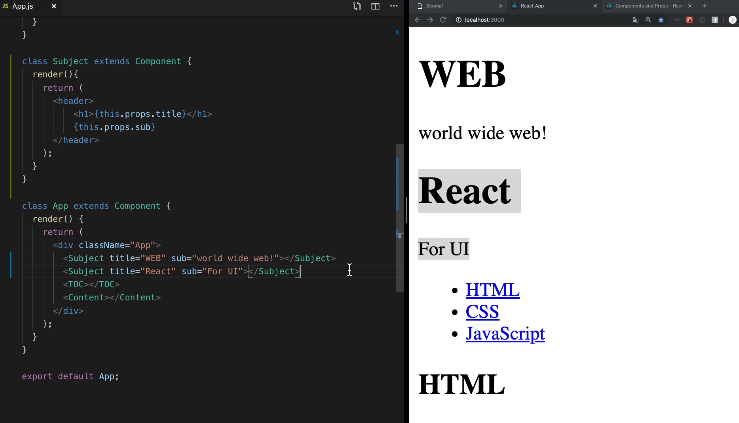
Task: Click the highlighted 'For UI' text
Action: click(x=443, y=249)
